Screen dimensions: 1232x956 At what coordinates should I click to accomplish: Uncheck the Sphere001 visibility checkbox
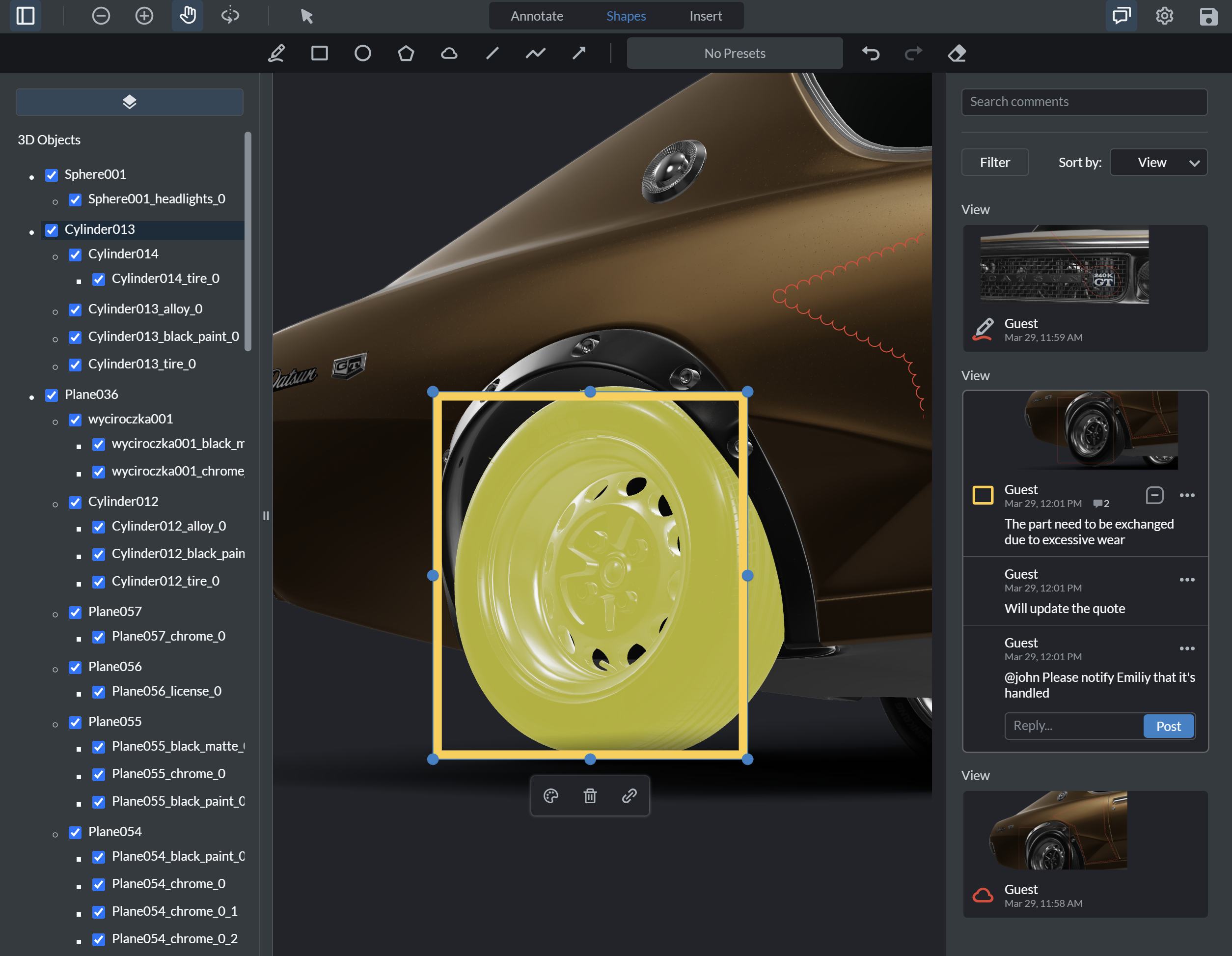point(52,175)
